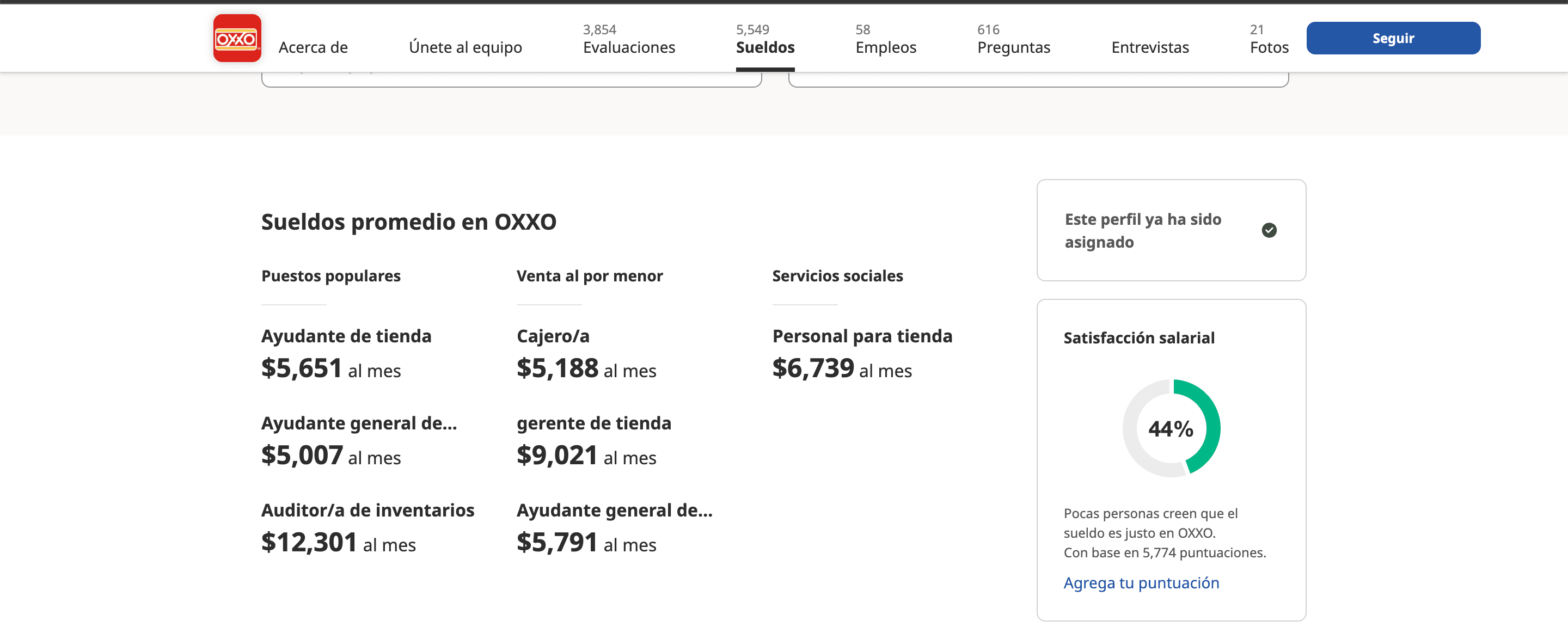Click the $9,021 al mes value
Viewport: 1568px width, 627px height.
click(586, 456)
